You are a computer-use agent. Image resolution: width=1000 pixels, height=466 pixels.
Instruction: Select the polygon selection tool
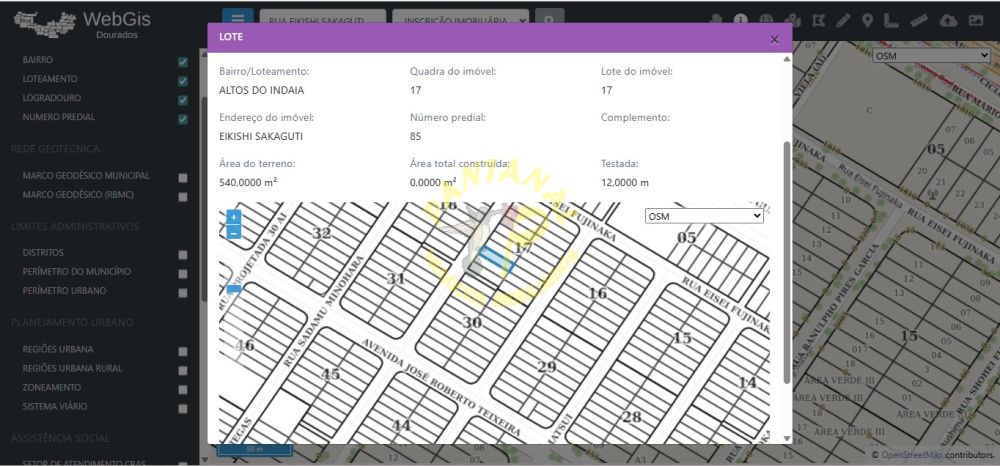point(819,20)
